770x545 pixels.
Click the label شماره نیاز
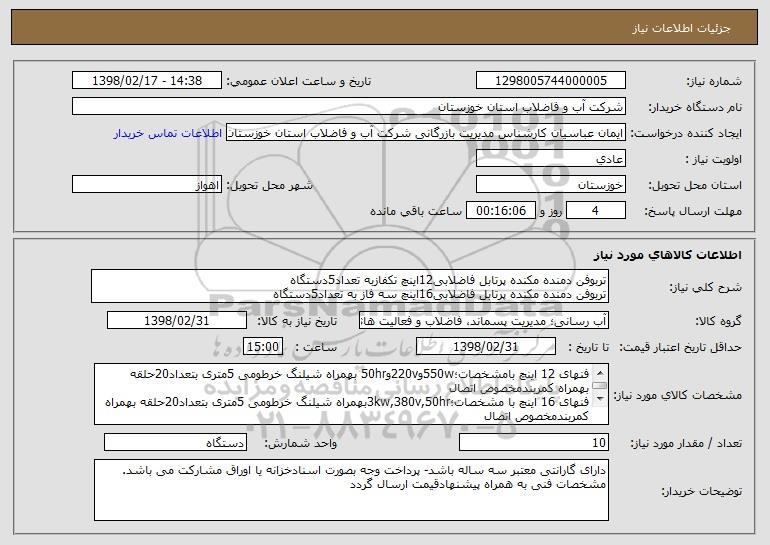point(714,81)
